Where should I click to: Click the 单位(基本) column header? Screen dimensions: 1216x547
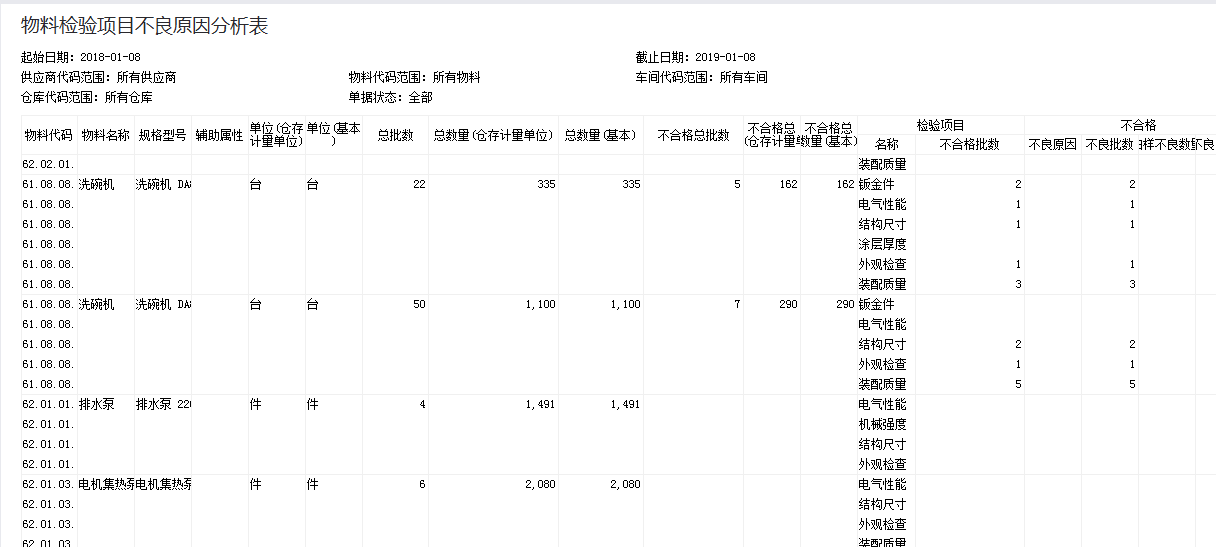pos(334,135)
